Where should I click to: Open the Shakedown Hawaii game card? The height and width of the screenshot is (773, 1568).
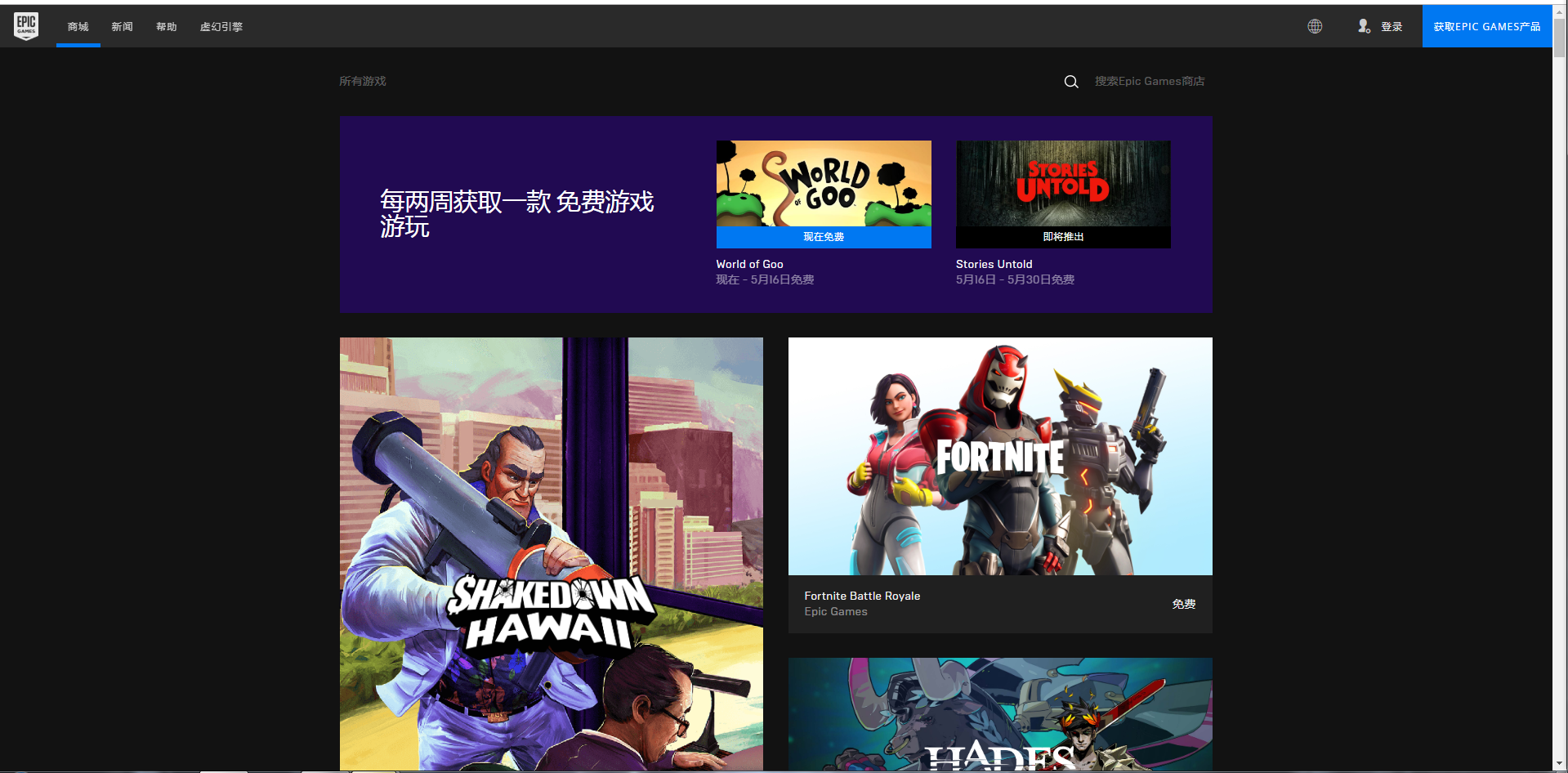552,554
